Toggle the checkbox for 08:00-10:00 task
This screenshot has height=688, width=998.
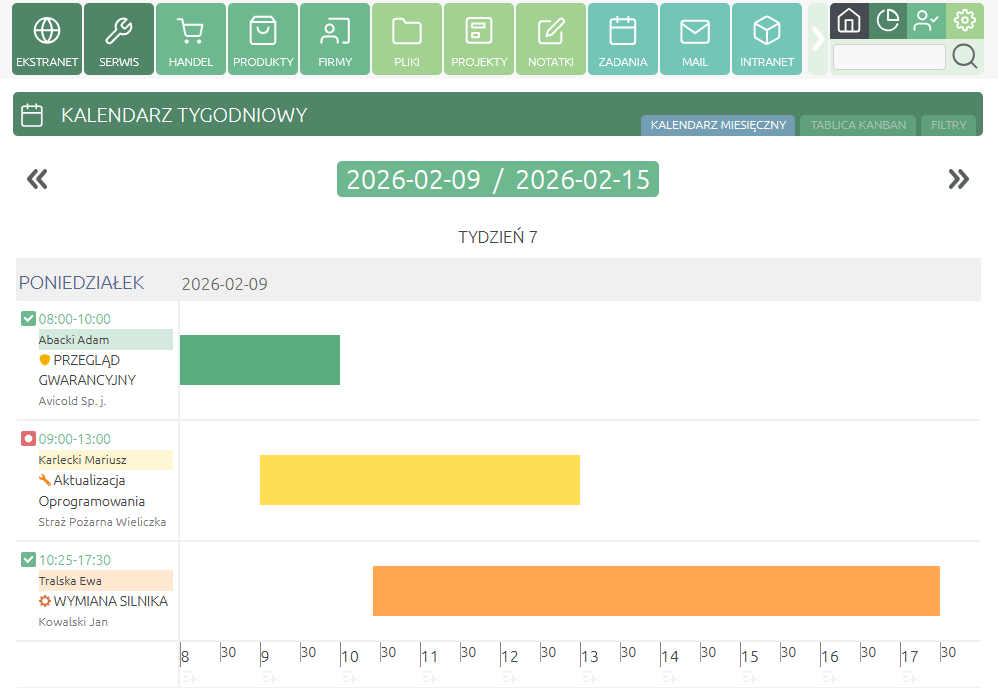(28, 319)
